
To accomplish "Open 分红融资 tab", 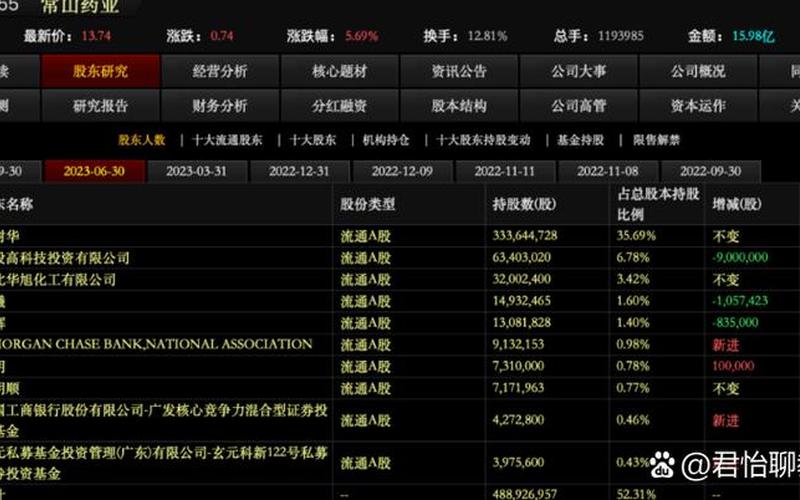I will (340, 106).
